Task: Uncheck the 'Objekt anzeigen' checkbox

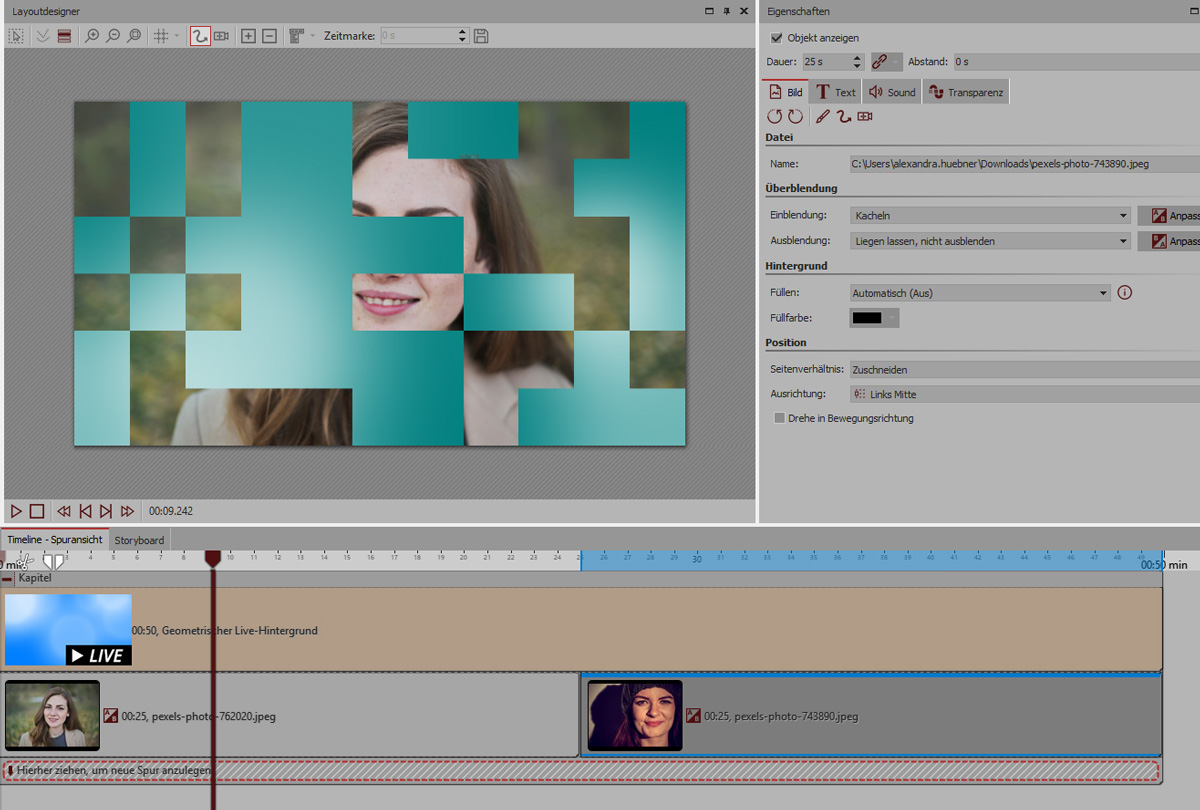Action: 777,38
